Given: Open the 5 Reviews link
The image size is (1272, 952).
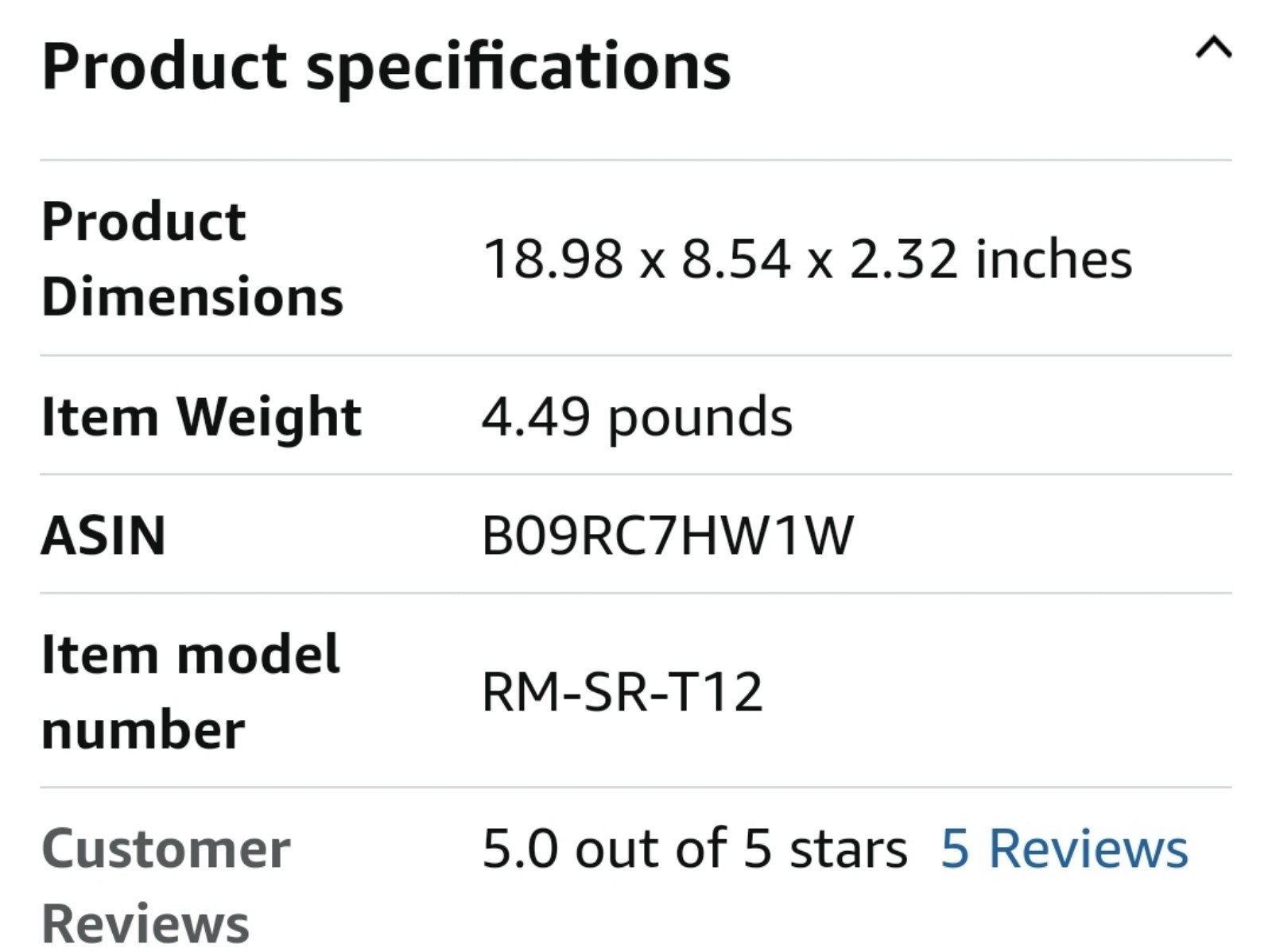Looking at the screenshot, I should 1065,849.
